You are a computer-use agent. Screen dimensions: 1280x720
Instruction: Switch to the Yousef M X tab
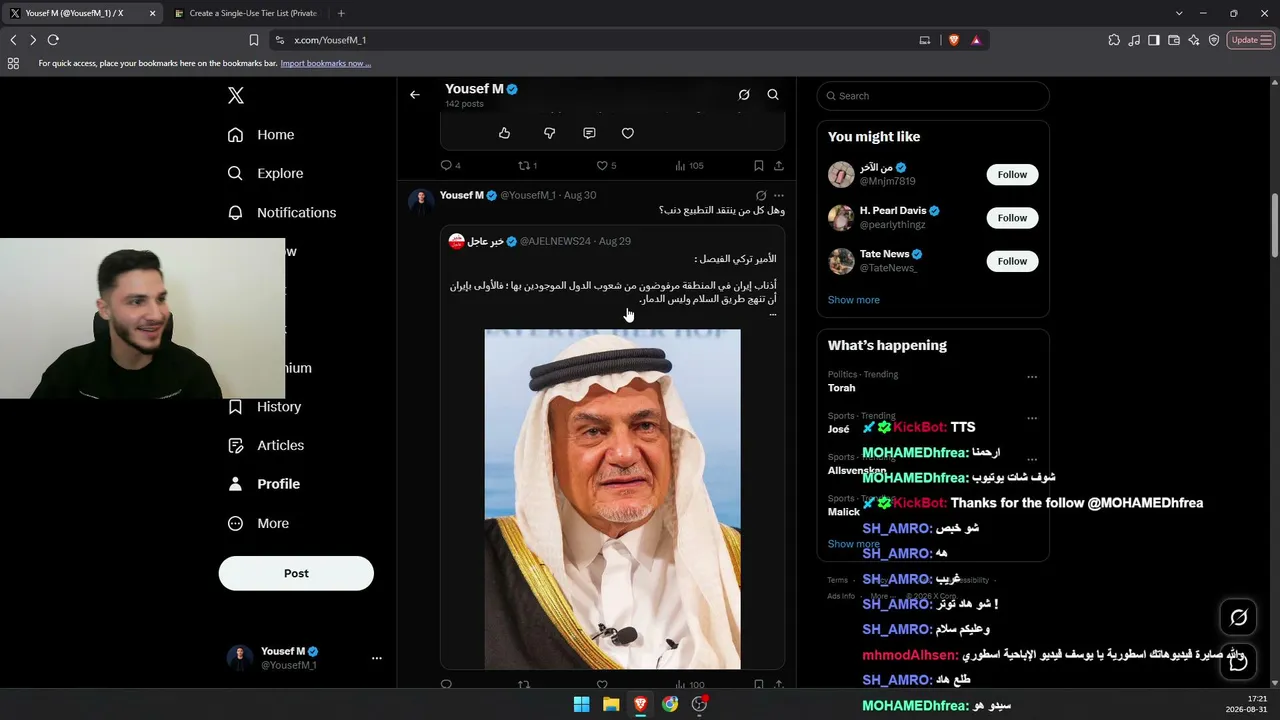click(x=83, y=13)
